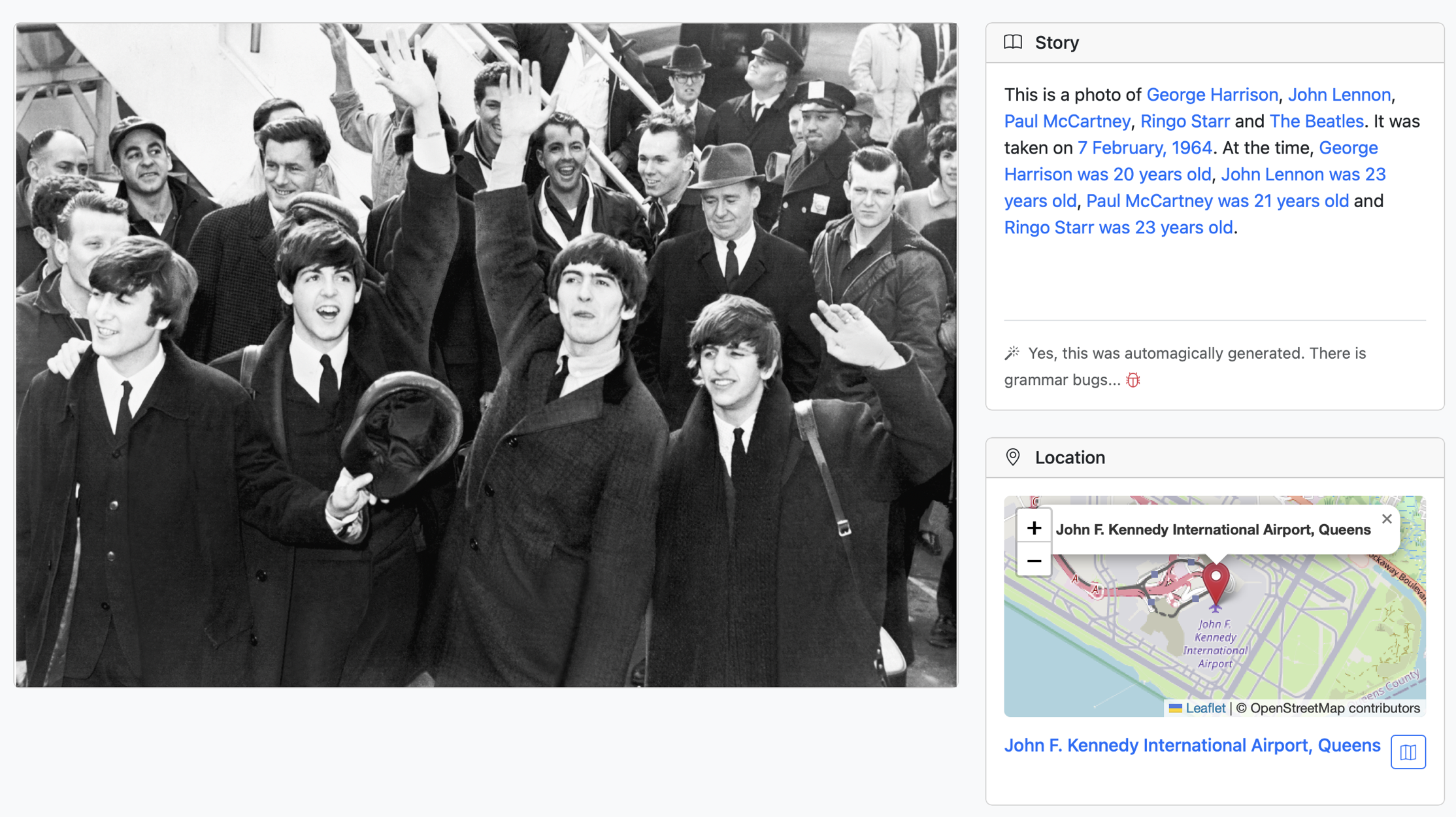Open the George Harrison link
1456x817 pixels.
[x=1212, y=94]
